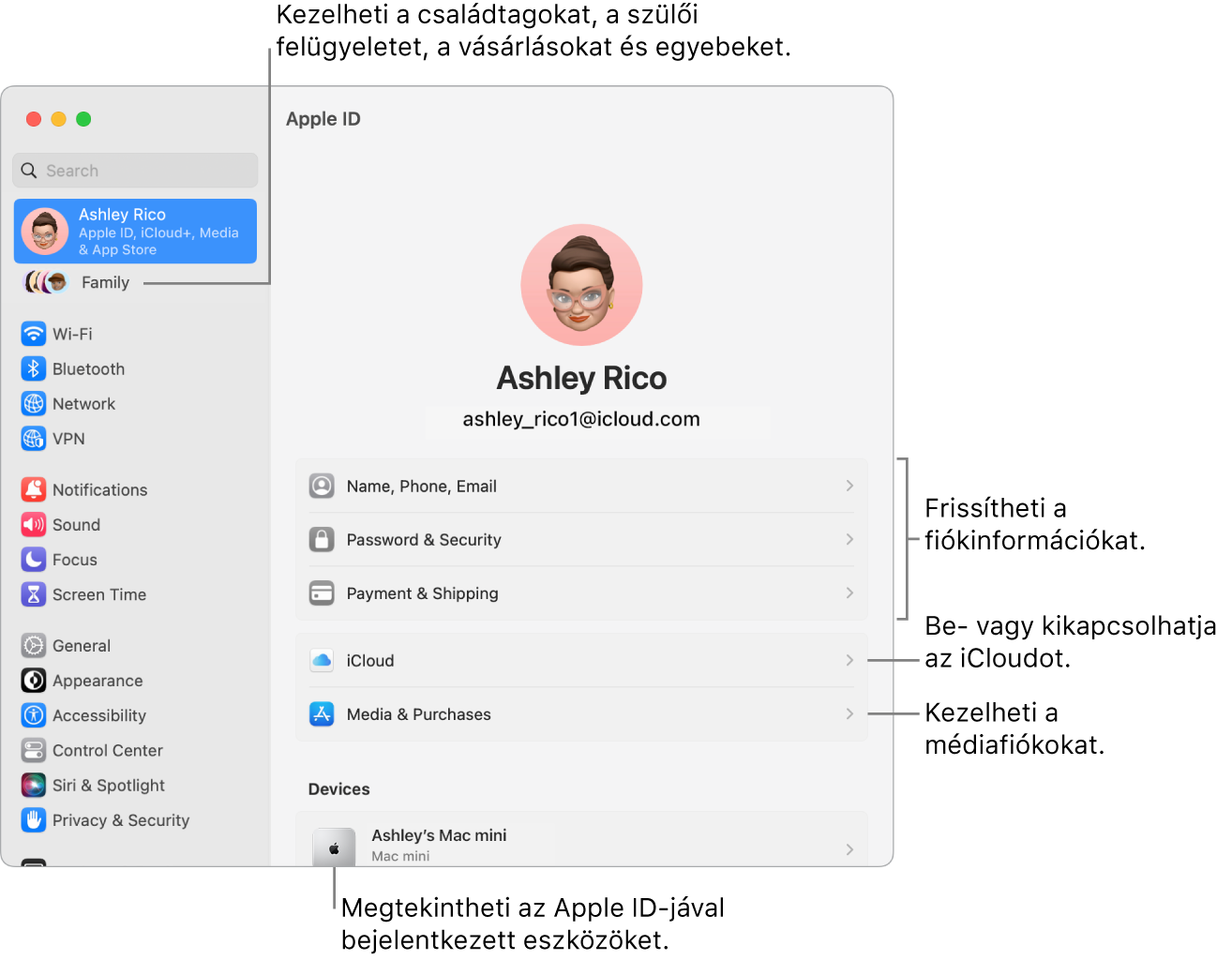1232x960 pixels.
Task: Open Screen Time via its hourglass icon
Action: pos(34,593)
